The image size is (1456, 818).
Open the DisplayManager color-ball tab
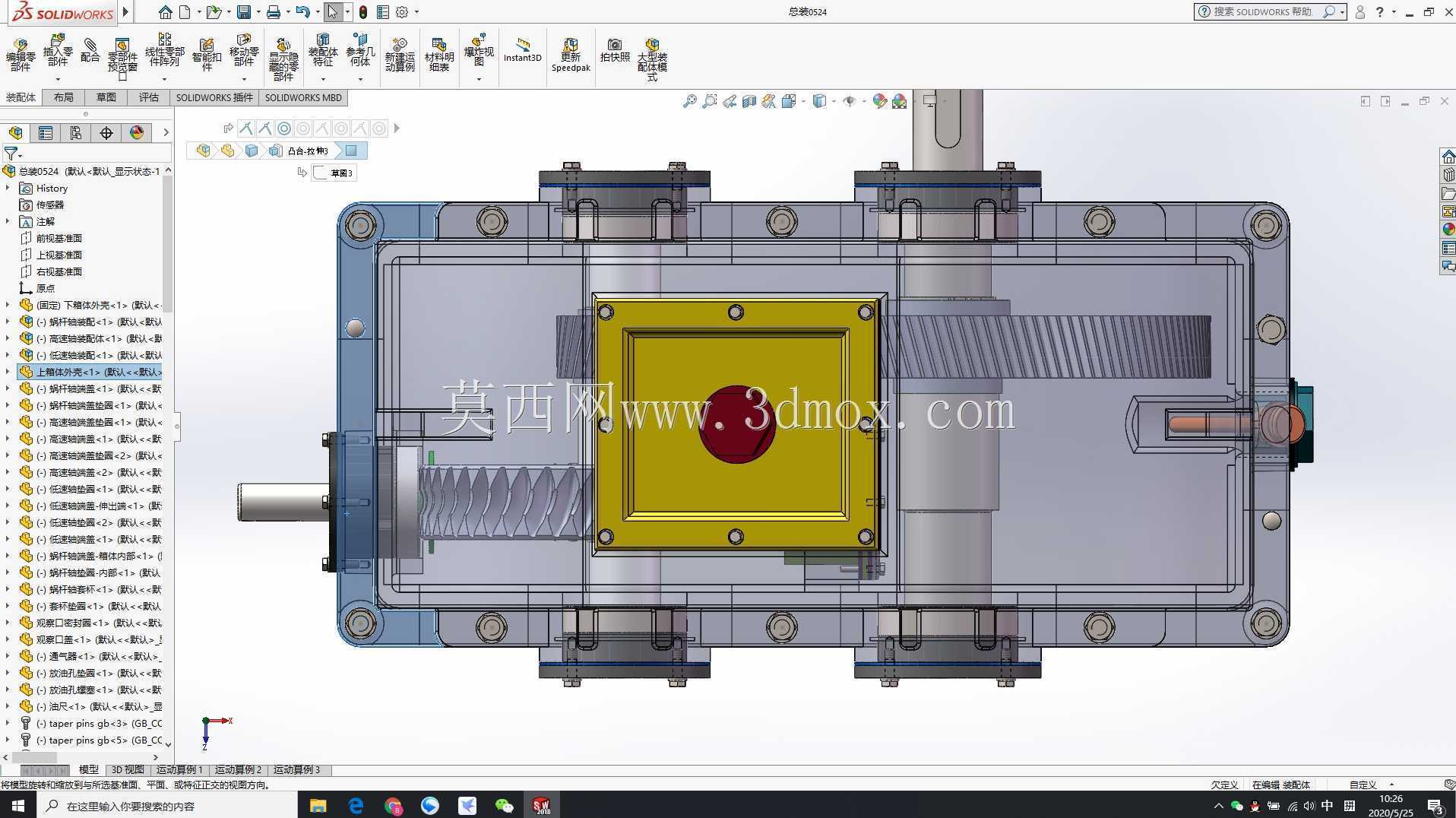pos(137,133)
